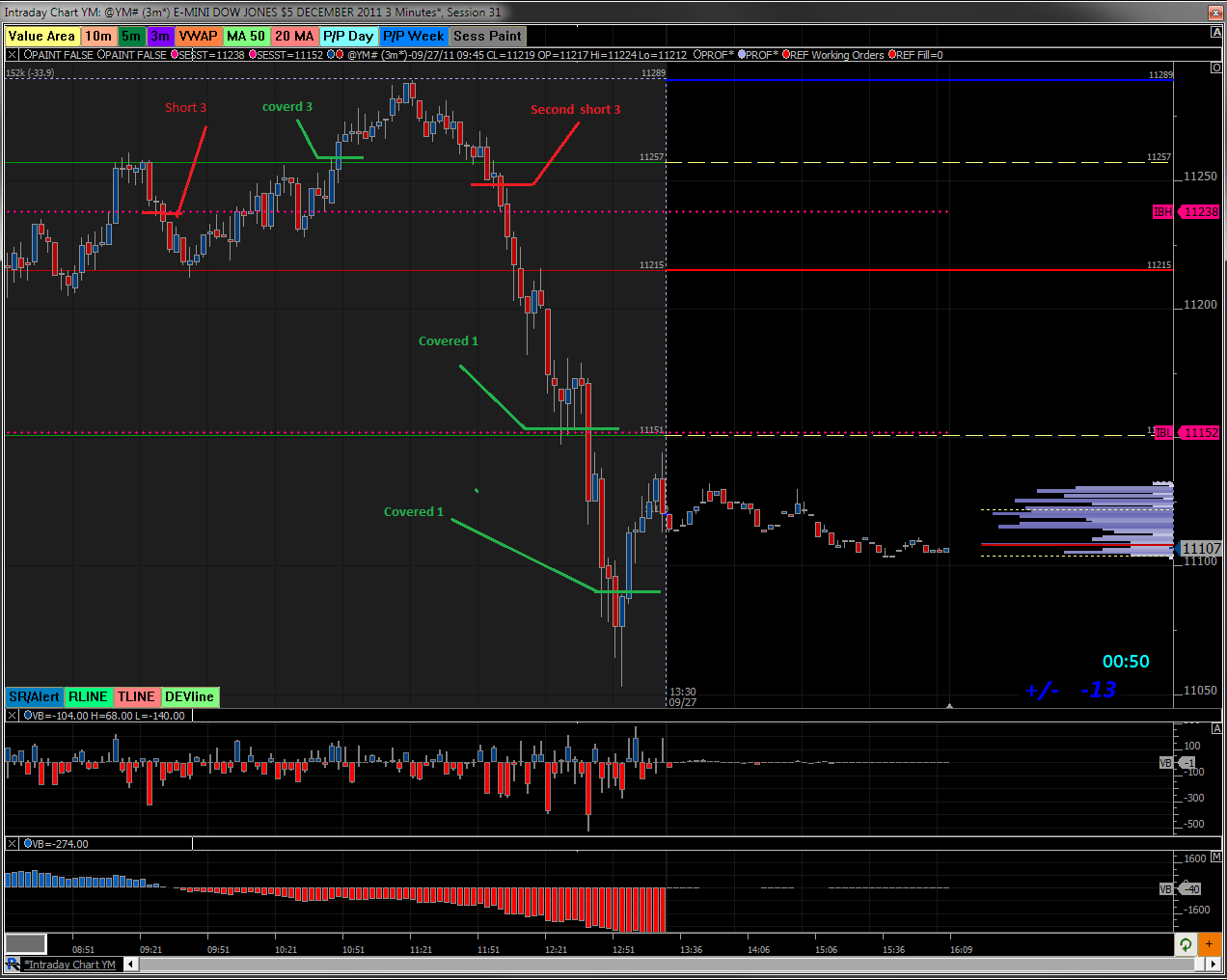Toggle the P/P Week pivots
Image resolution: width=1227 pixels, height=980 pixels.
(414, 36)
